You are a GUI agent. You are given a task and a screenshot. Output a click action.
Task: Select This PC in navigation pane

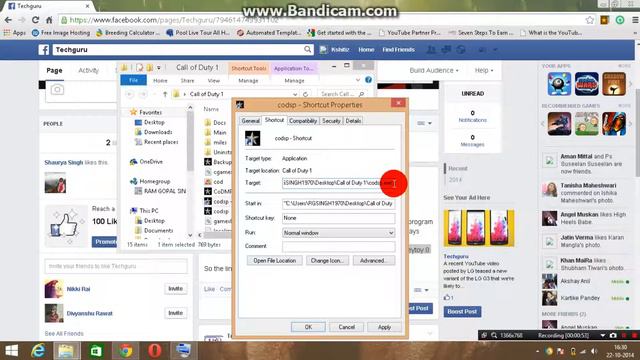[x=149, y=211]
